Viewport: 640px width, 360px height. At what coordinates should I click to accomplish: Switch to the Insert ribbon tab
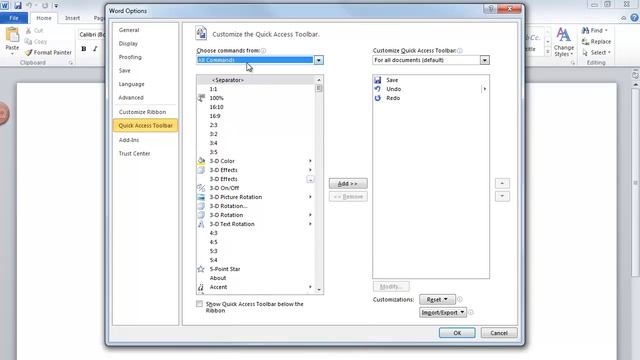point(72,18)
